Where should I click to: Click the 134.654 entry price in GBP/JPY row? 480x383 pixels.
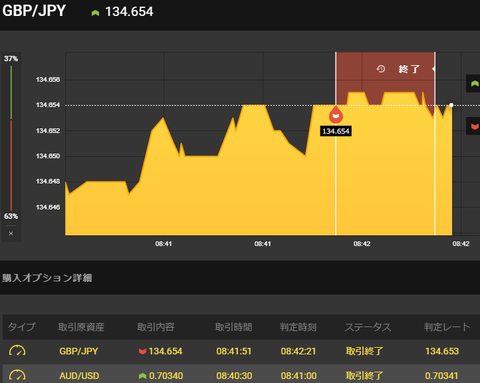pos(165,351)
